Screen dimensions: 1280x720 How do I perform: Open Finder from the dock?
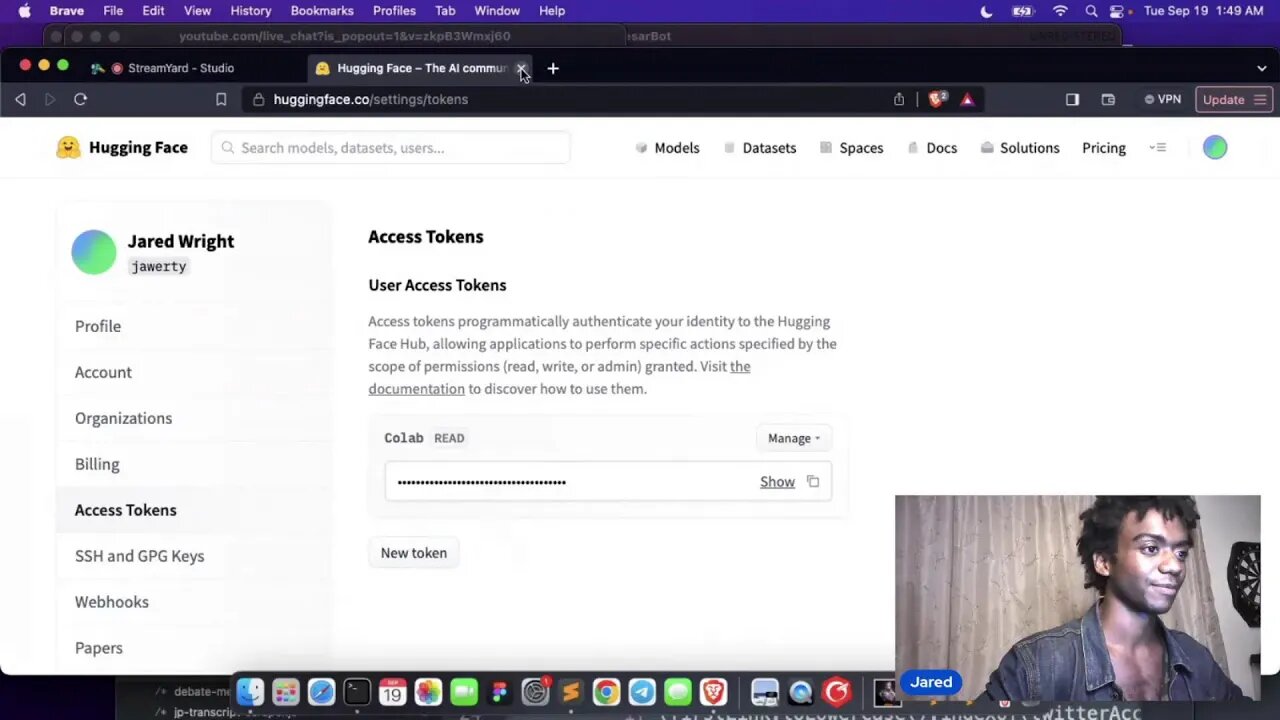(x=250, y=692)
